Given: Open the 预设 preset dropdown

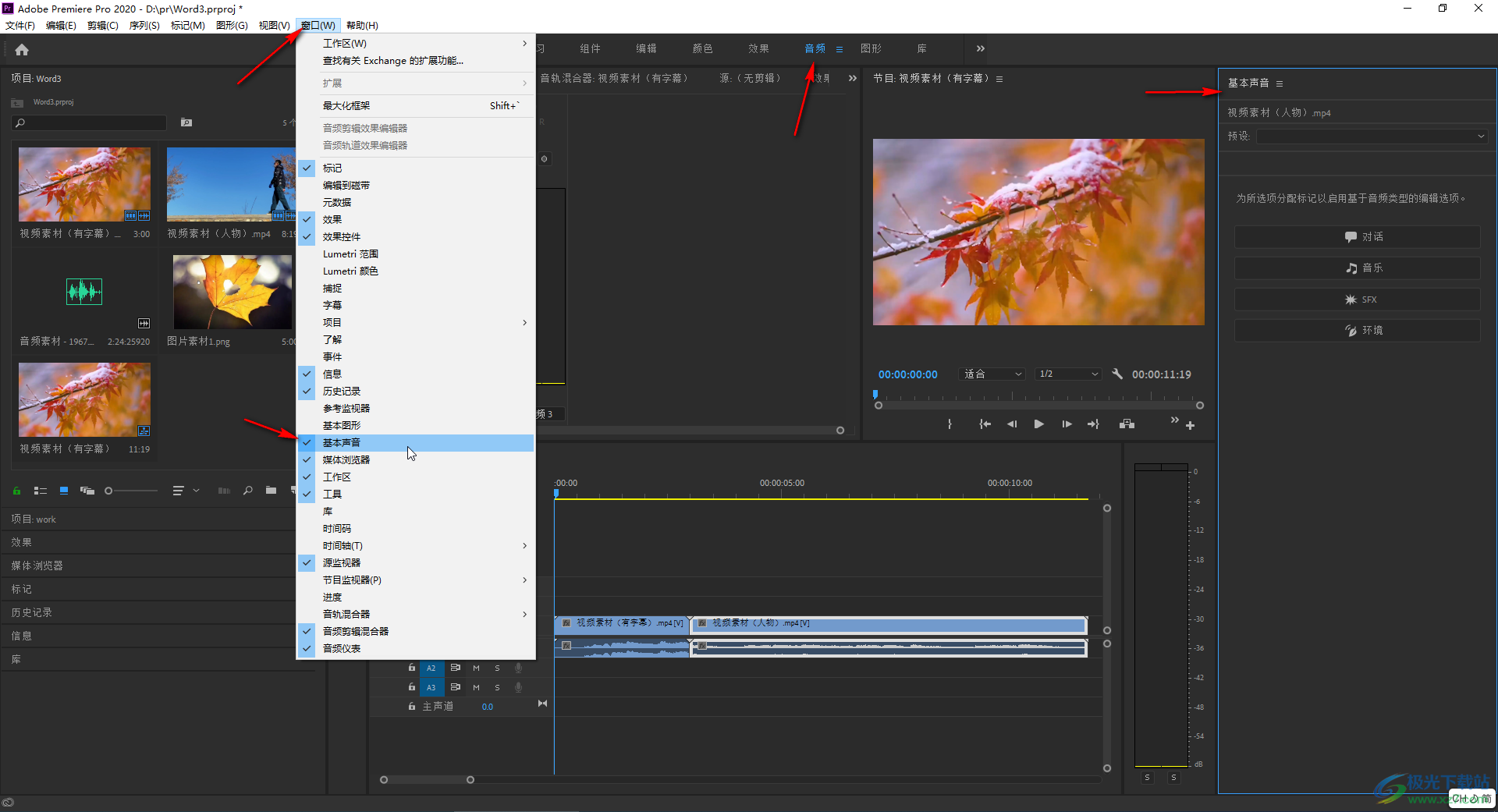Looking at the screenshot, I should coord(1372,137).
